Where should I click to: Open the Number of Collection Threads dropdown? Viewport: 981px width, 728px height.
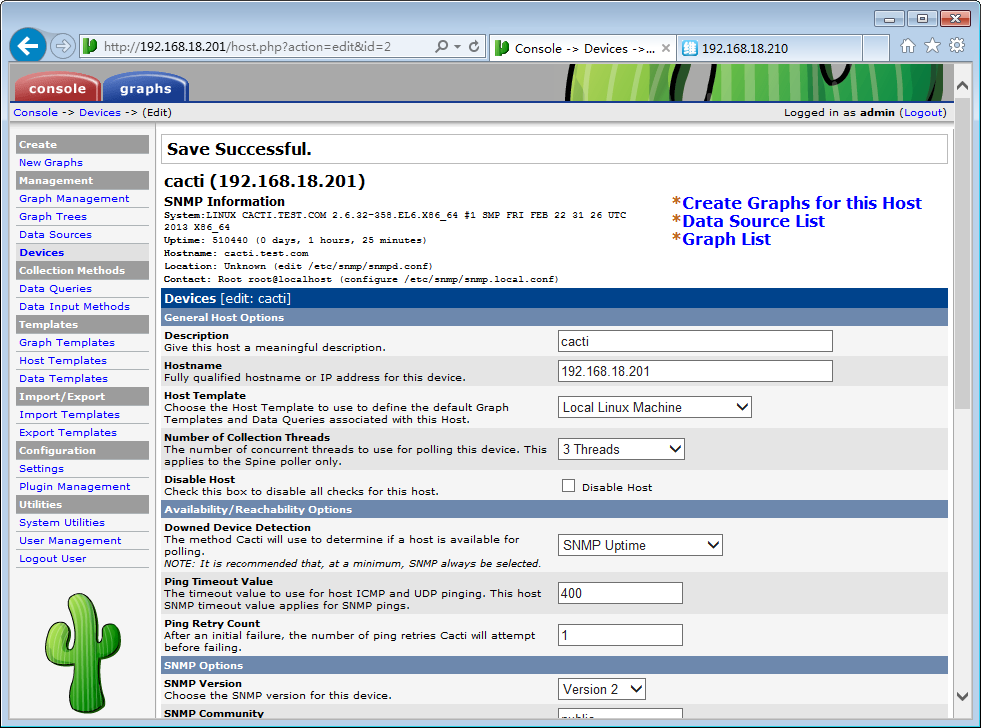coord(621,449)
